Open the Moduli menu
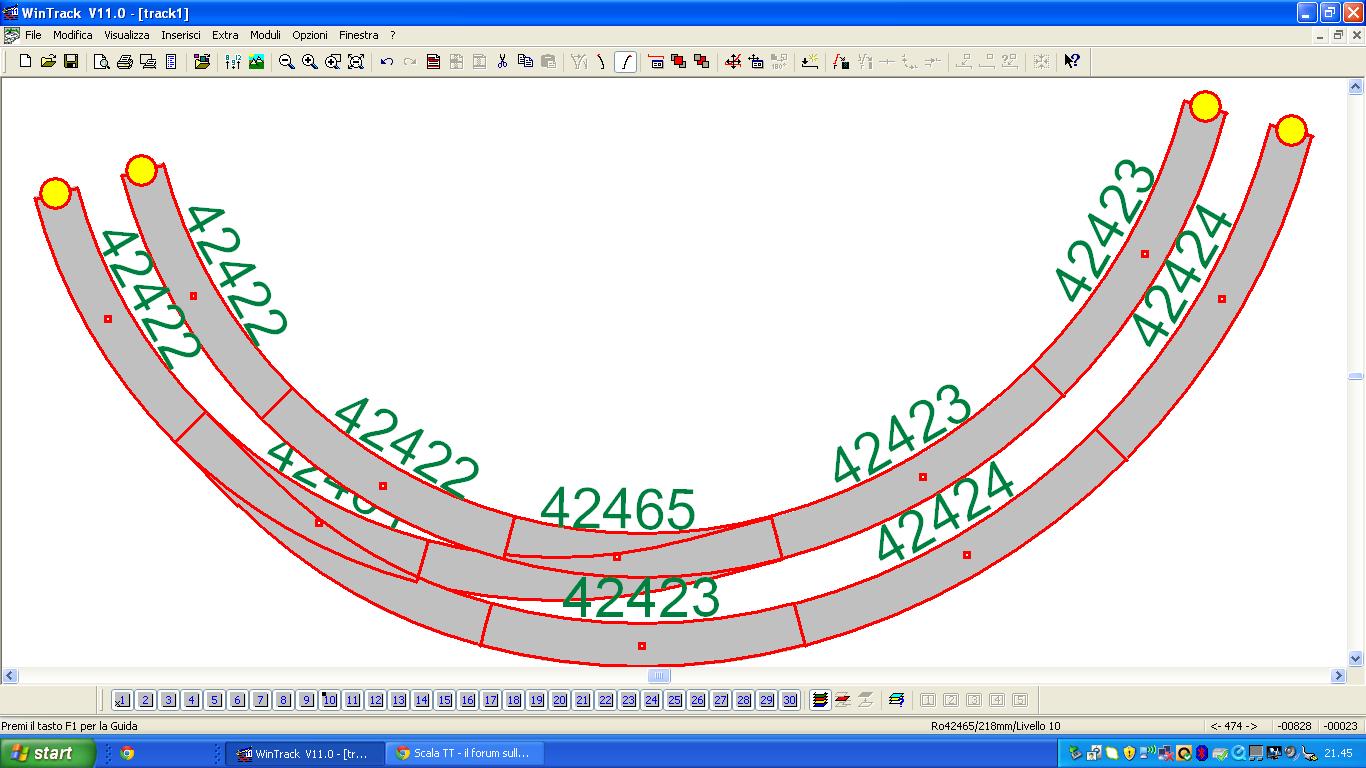Screen dimensions: 1366x768 265,35
